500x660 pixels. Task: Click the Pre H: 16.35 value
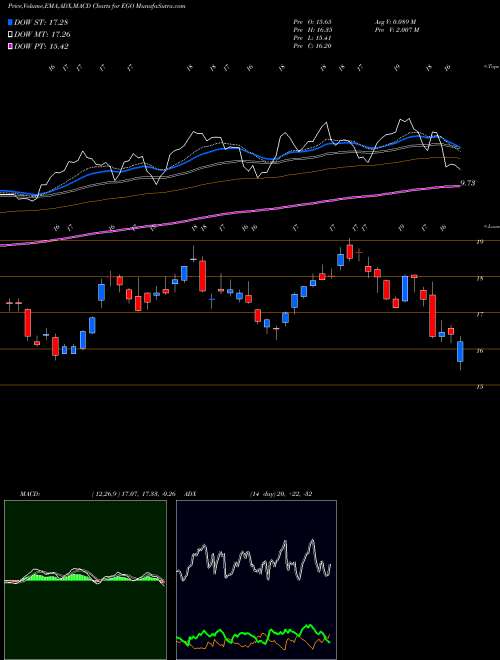312,29
